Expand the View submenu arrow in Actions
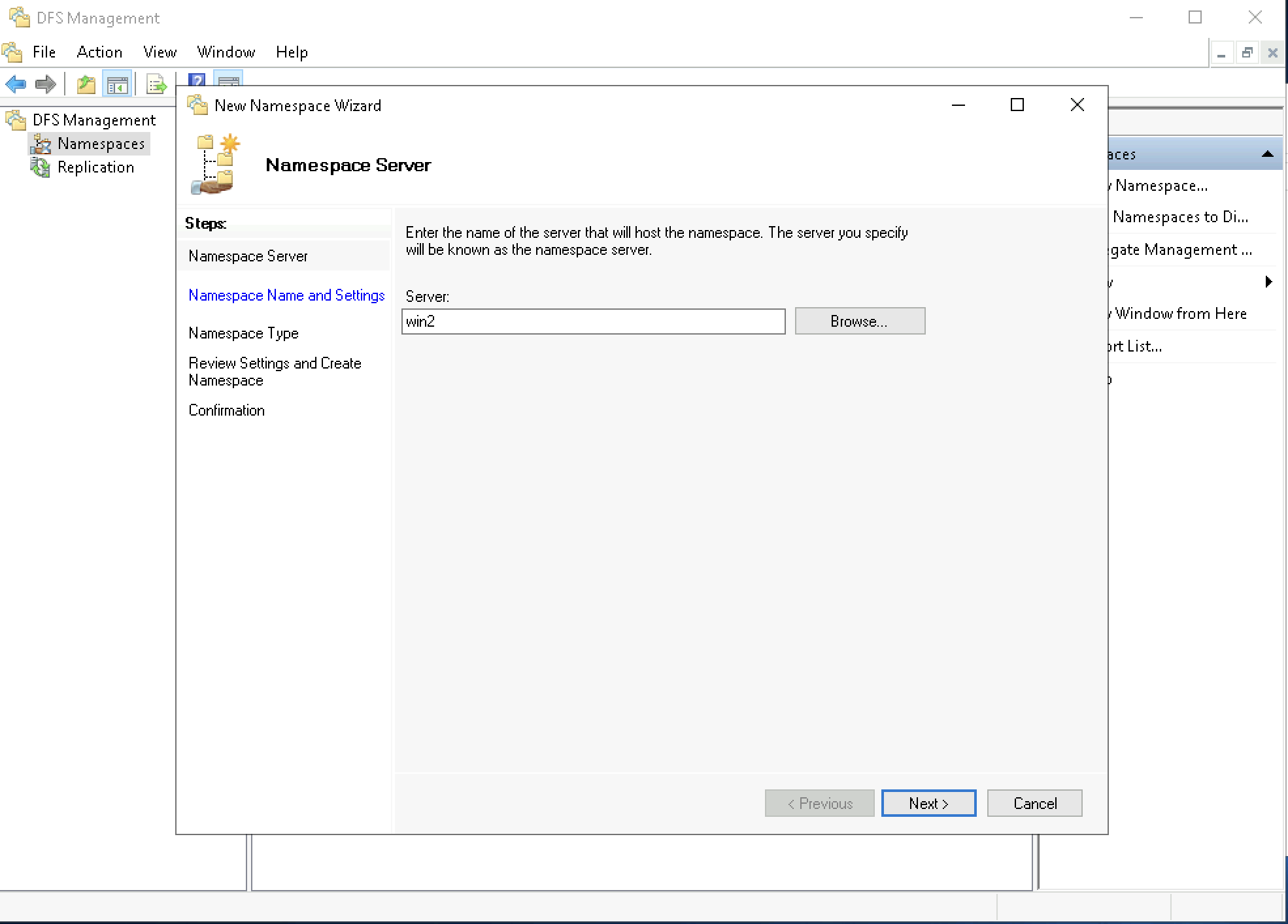 pos(1268,282)
